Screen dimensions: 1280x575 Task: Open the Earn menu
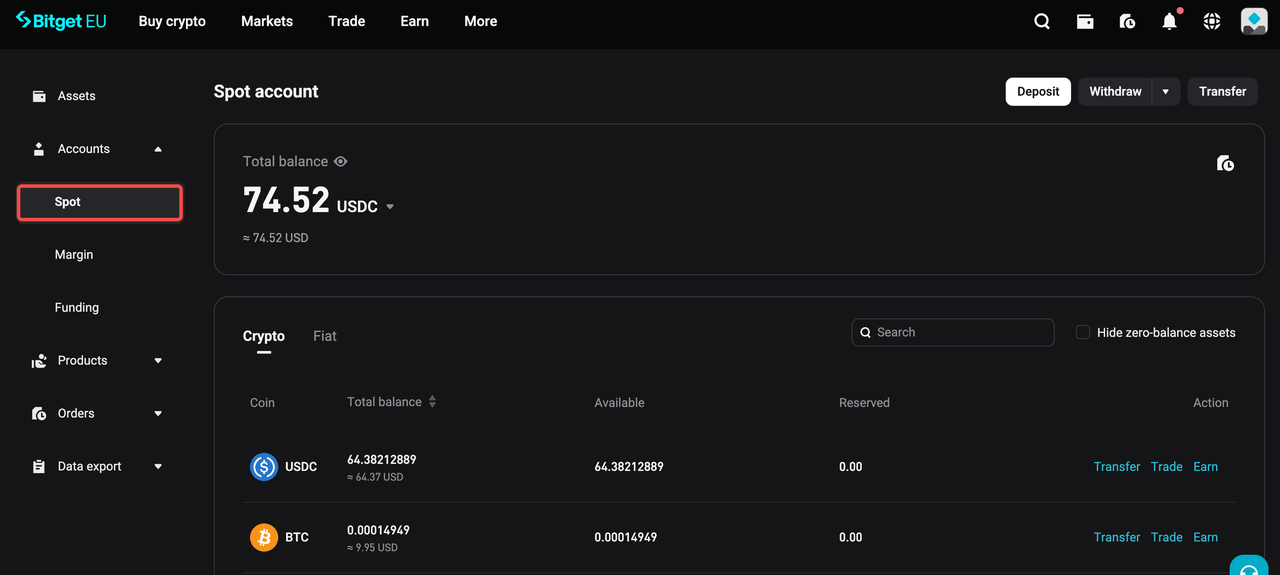[x=415, y=21]
